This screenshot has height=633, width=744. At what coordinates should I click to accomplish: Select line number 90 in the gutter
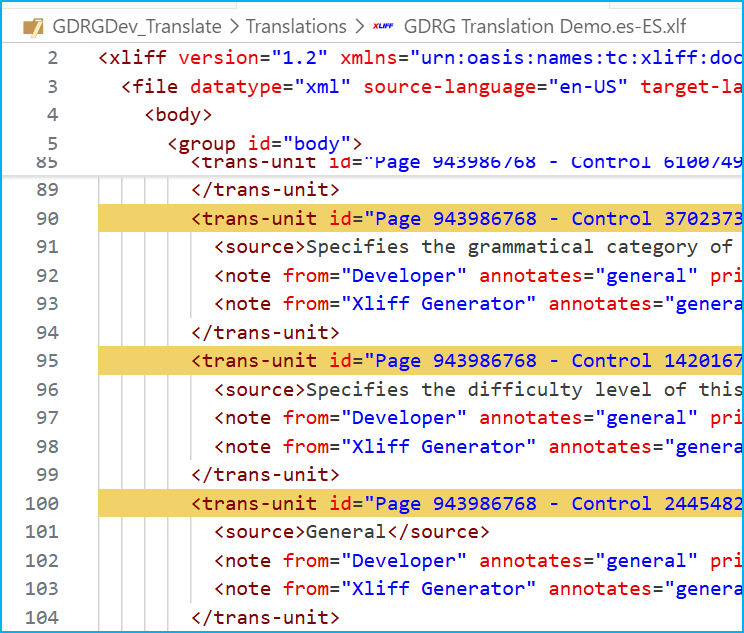point(47,219)
